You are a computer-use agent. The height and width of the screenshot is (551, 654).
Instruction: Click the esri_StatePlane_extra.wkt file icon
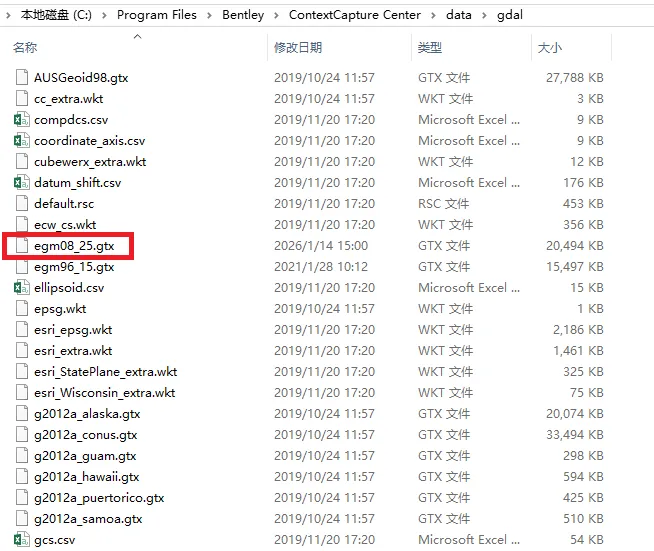22,372
